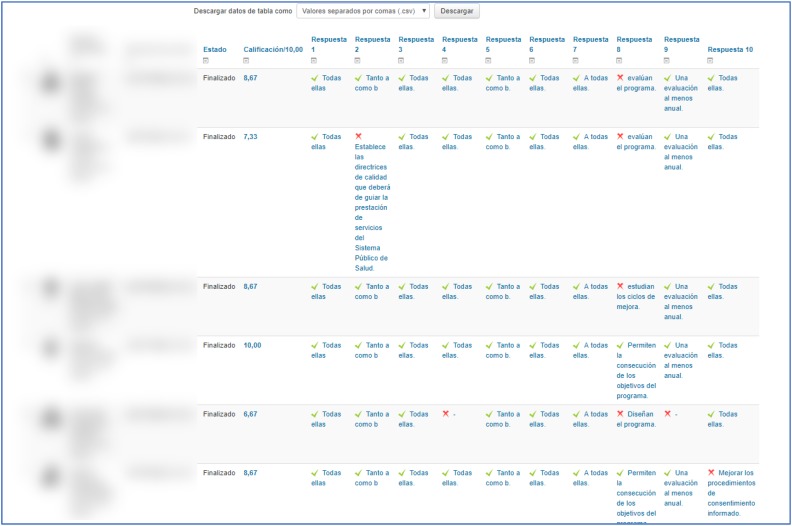Open the attempt with grade 10,00
Screen dimensions: 792x526
click(x=252, y=345)
